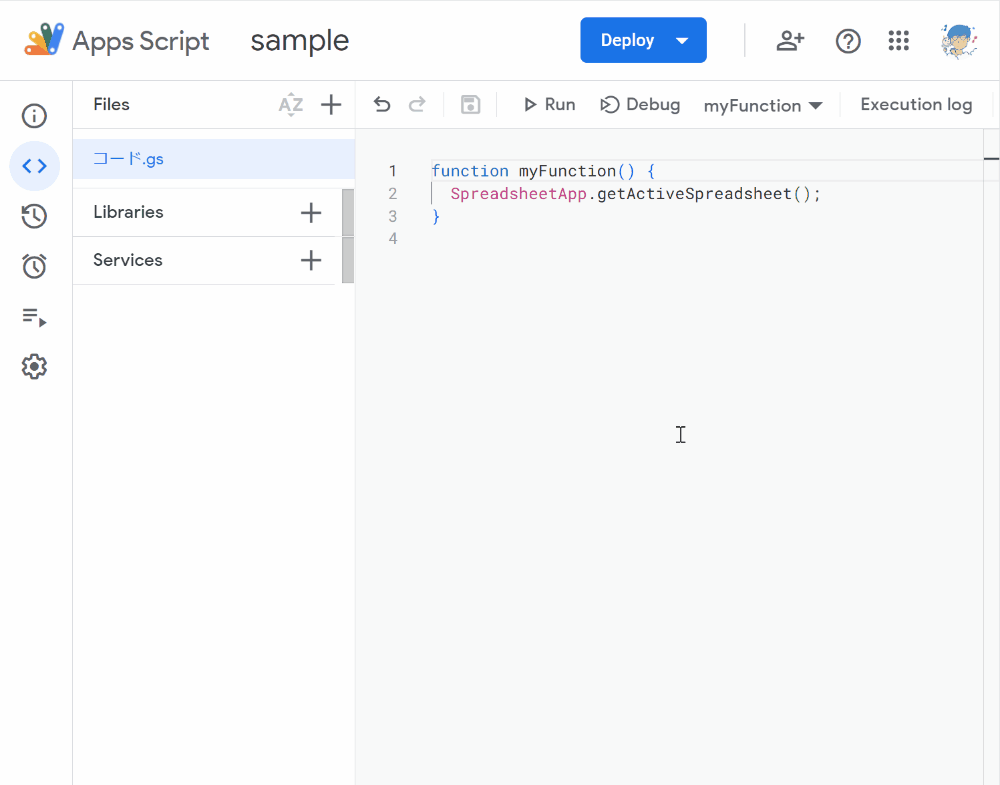Click line number 4 in the gutter

tap(393, 238)
